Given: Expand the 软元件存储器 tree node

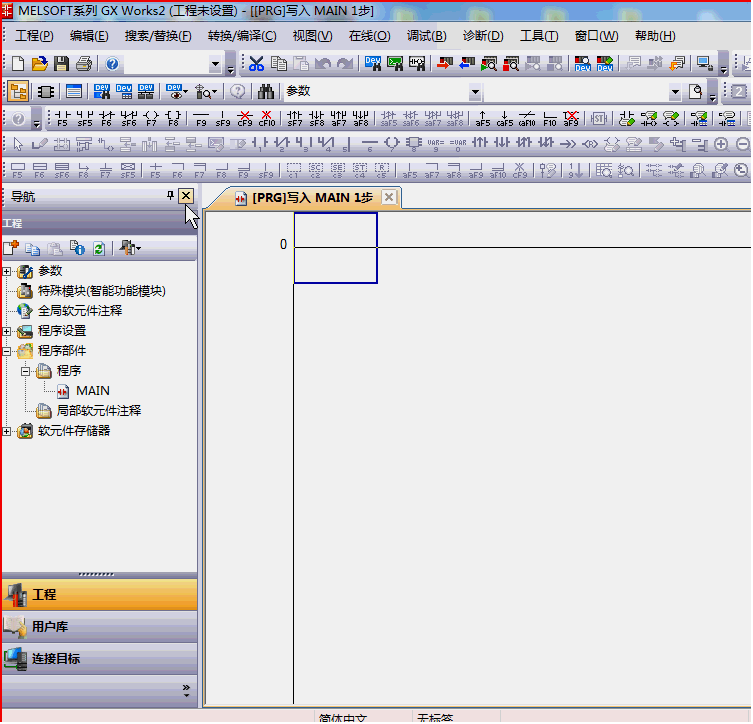Looking at the screenshot, I should tap(8, 431).
